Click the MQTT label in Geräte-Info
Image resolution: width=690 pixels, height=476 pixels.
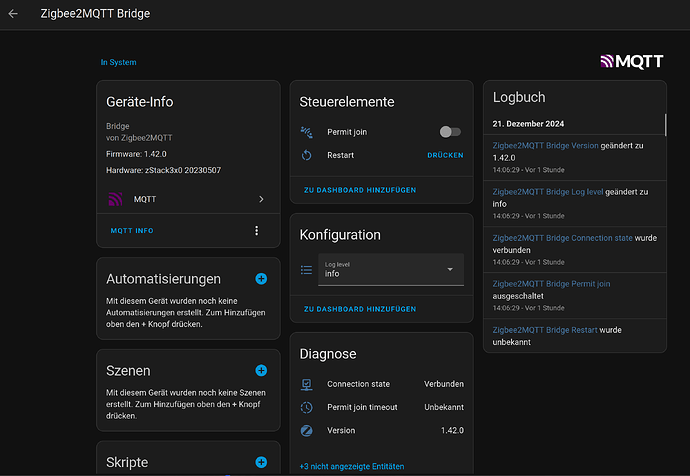(x=145, y=199)
